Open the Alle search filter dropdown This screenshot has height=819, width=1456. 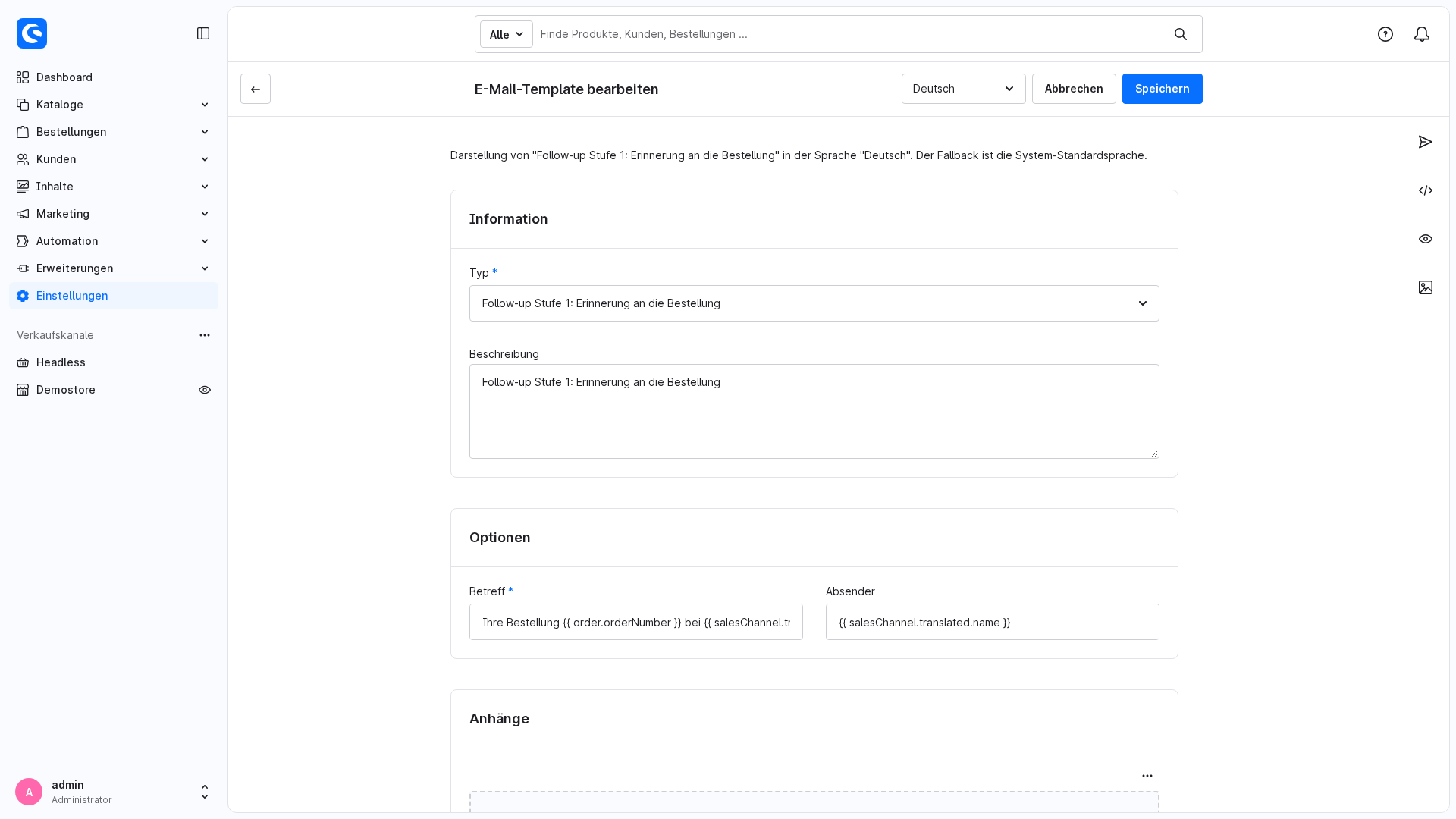(507, 34)
